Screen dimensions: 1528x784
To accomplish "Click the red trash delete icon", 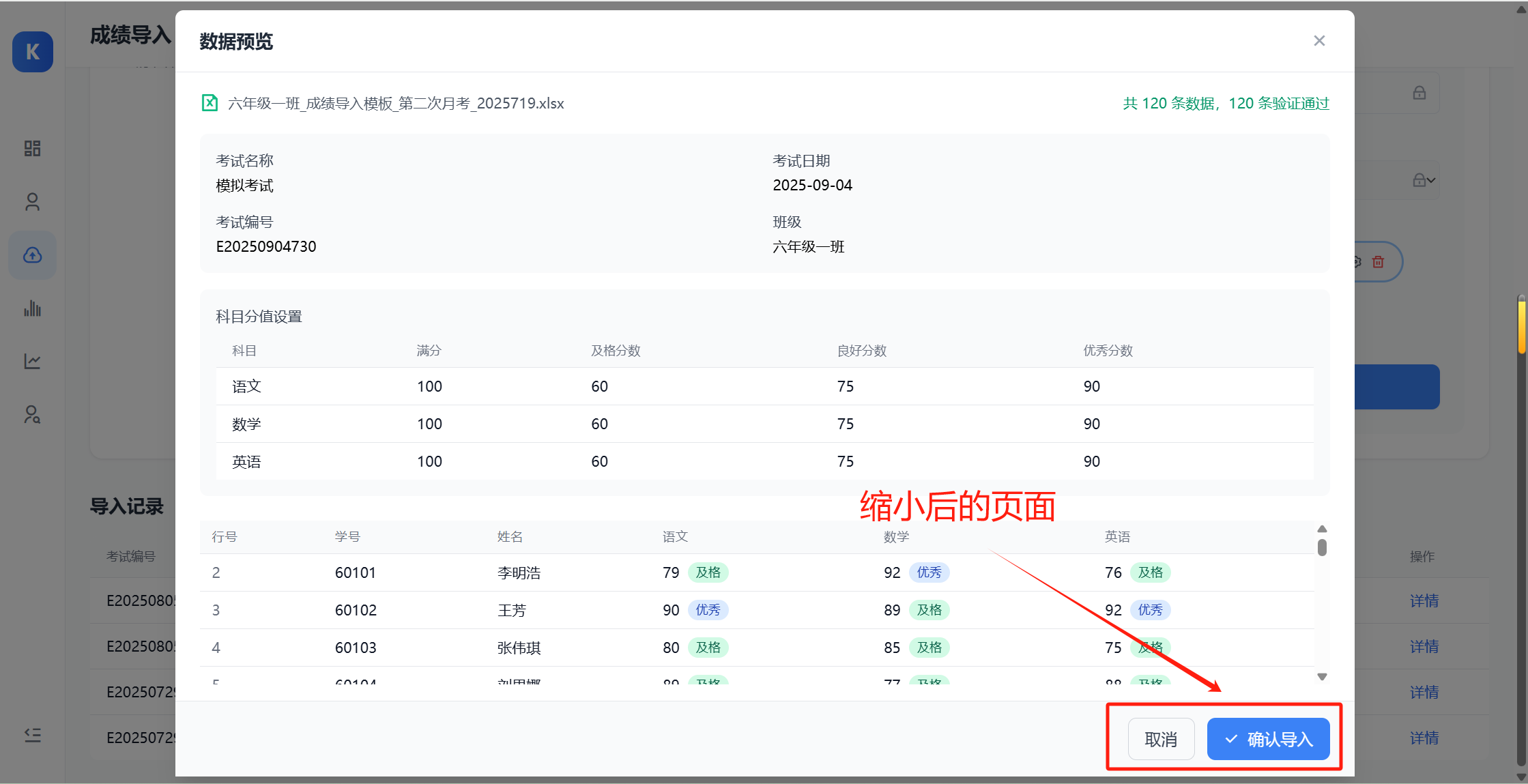I will pos(1379,261).
